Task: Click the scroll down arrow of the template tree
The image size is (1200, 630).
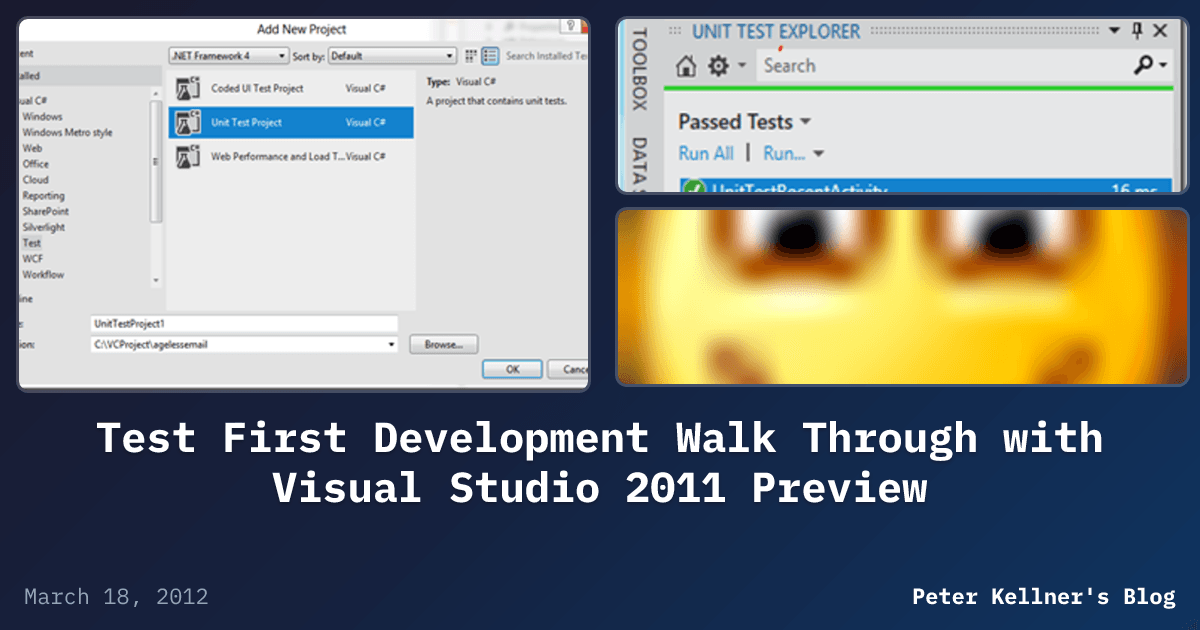Action: (155, 281)
